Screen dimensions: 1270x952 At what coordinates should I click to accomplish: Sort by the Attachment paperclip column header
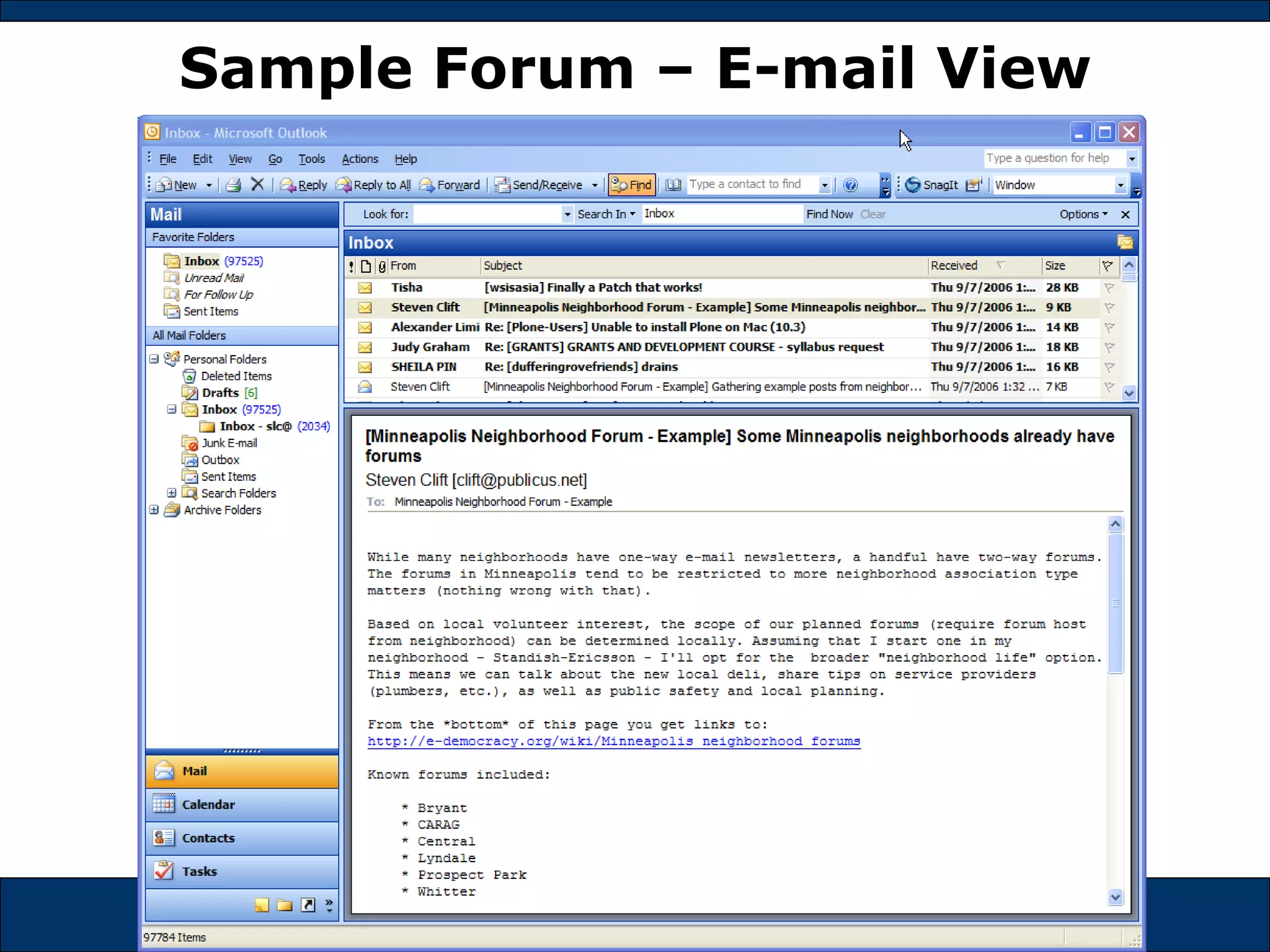(382, 266)
